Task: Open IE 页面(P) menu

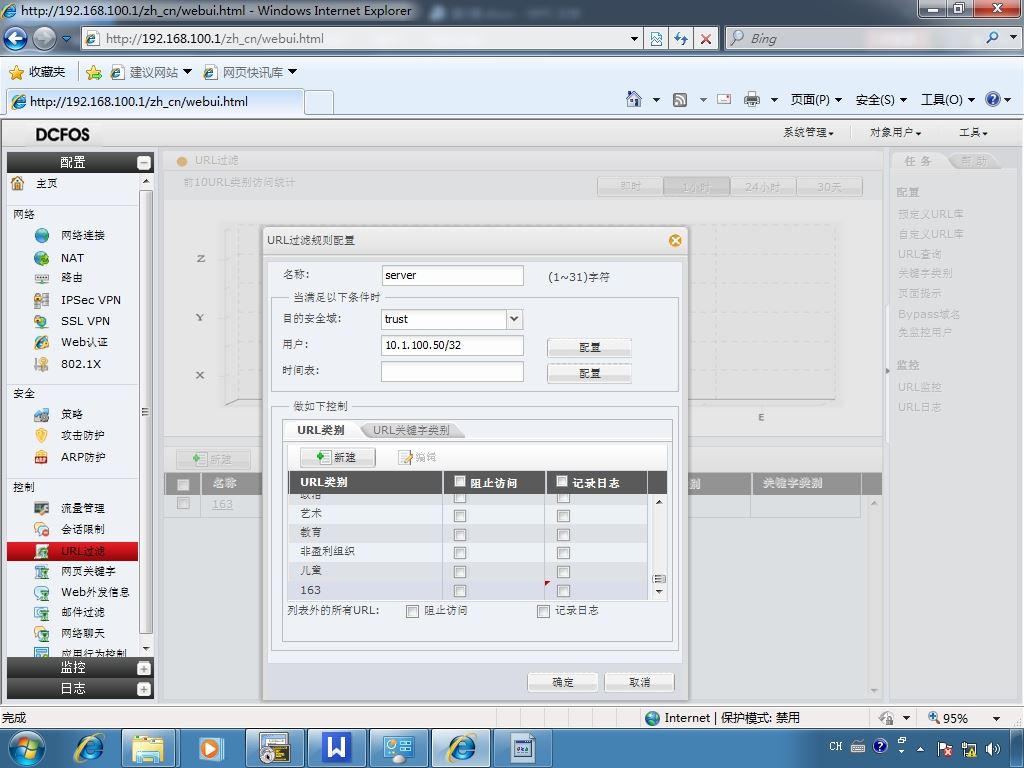Action: tap(816, 100)
